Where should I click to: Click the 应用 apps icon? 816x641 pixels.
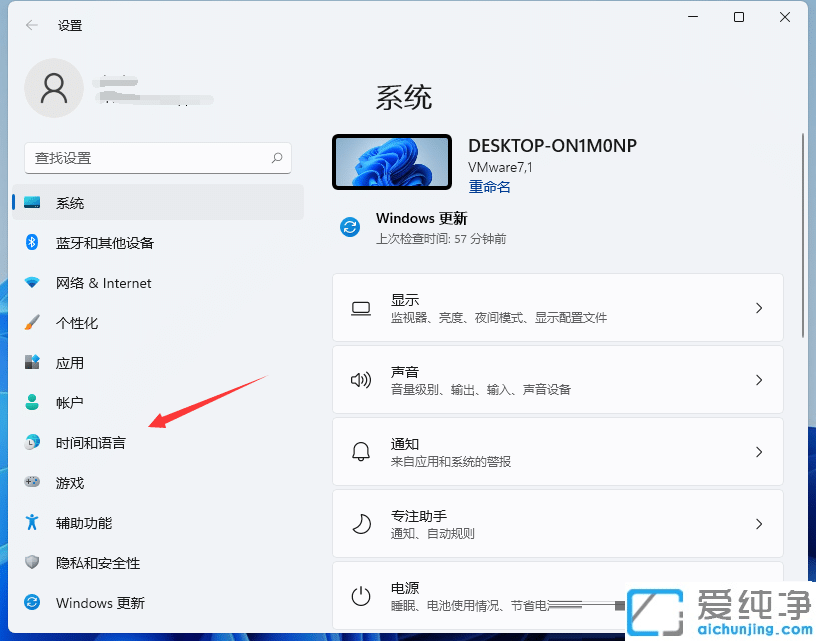pyautogui.click(x=32, y=362)
